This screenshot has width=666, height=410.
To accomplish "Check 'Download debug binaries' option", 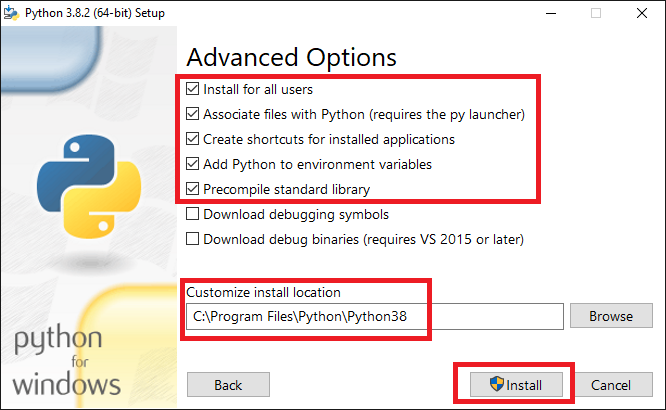I will (193, 240).
